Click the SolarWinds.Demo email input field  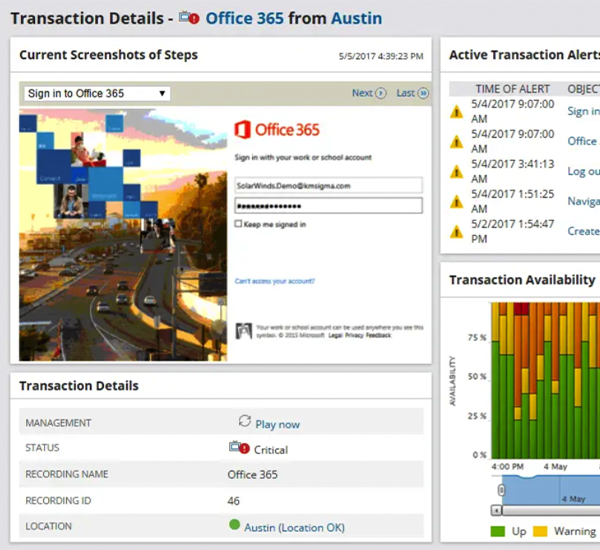pyautogui.click(x=328, y=186)
